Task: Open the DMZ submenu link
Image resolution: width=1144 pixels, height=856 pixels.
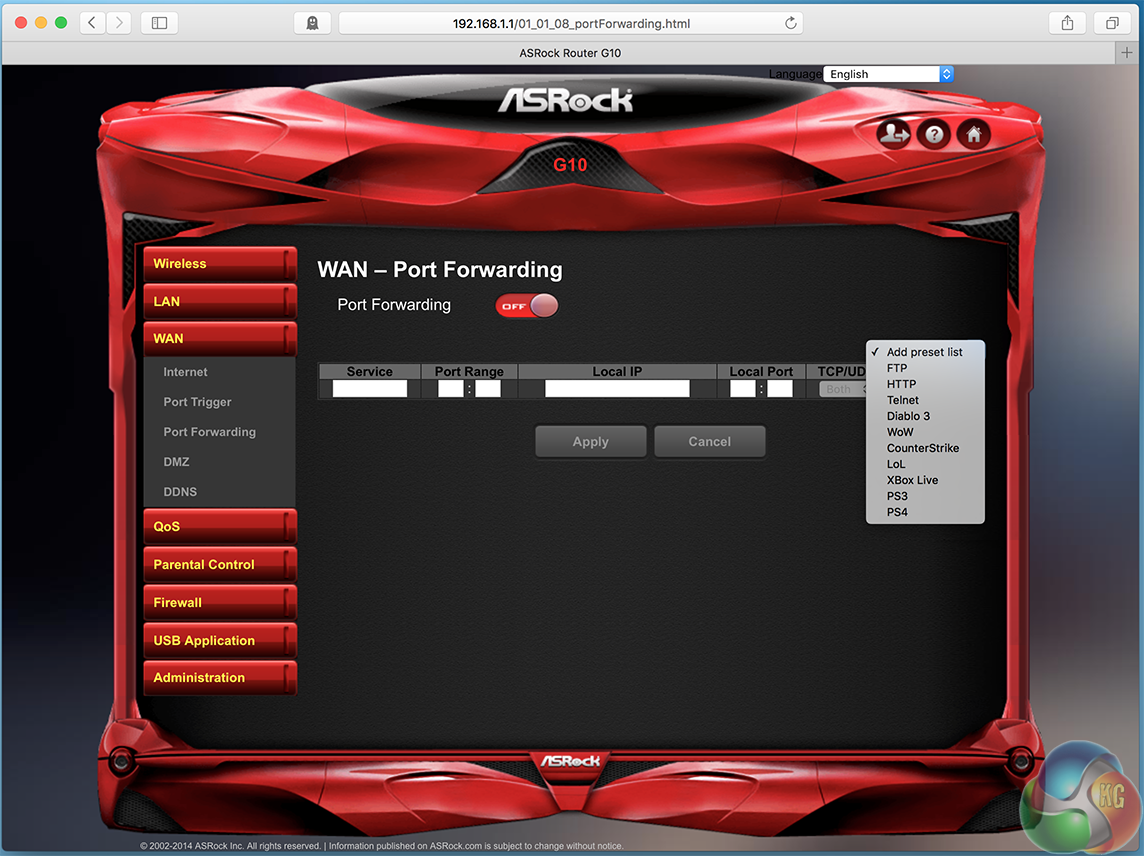Action: [177, 462]
